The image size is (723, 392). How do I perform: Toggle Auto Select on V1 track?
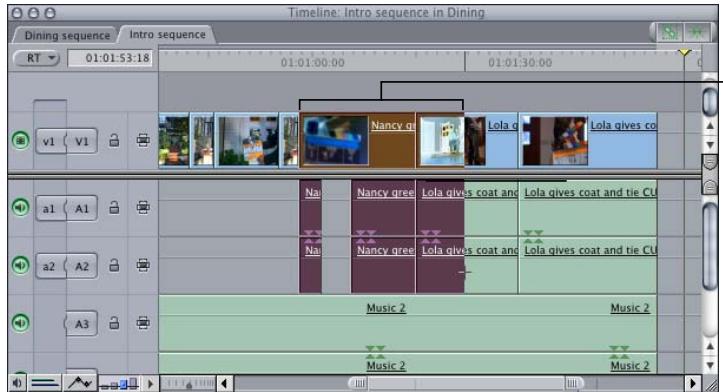tap(143, 140)
